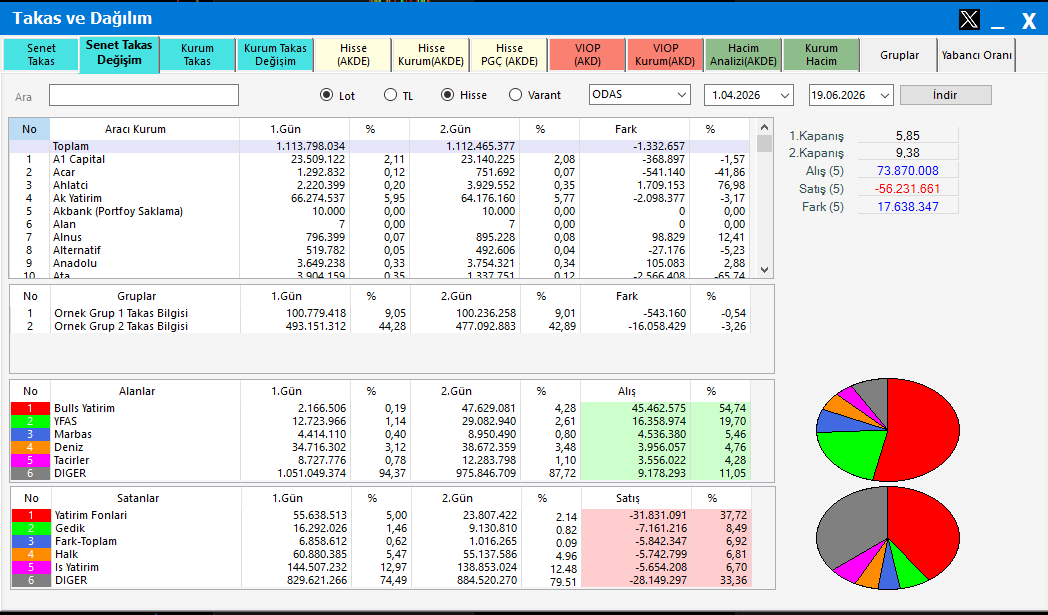This screenshot has width=1048, height=615.
Task: Choose the Hisse radio option
Action: point(447,95)
